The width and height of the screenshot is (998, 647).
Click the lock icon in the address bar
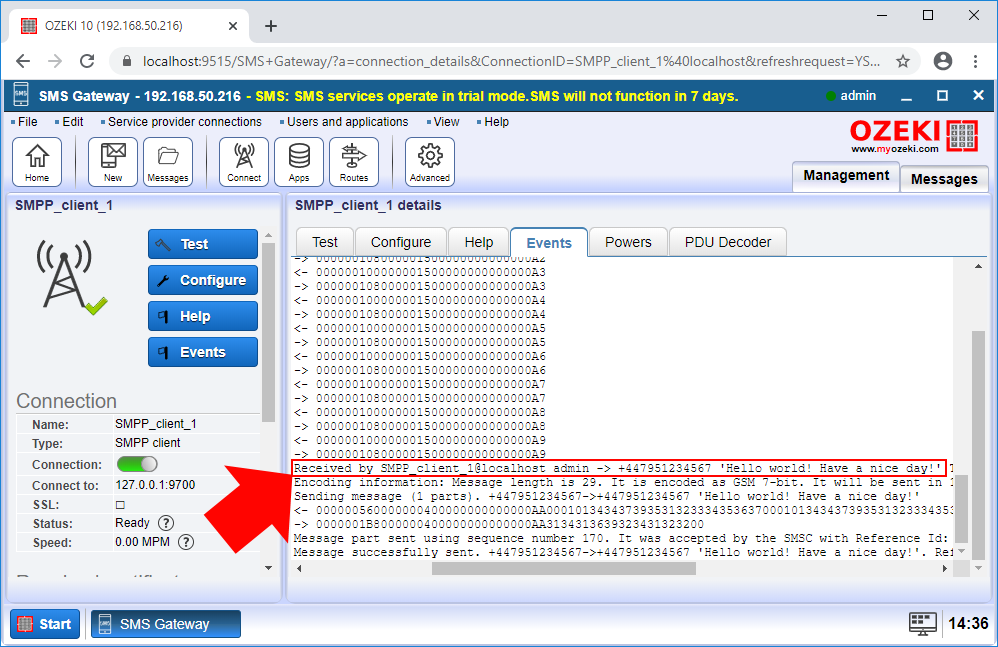[127, 61]
